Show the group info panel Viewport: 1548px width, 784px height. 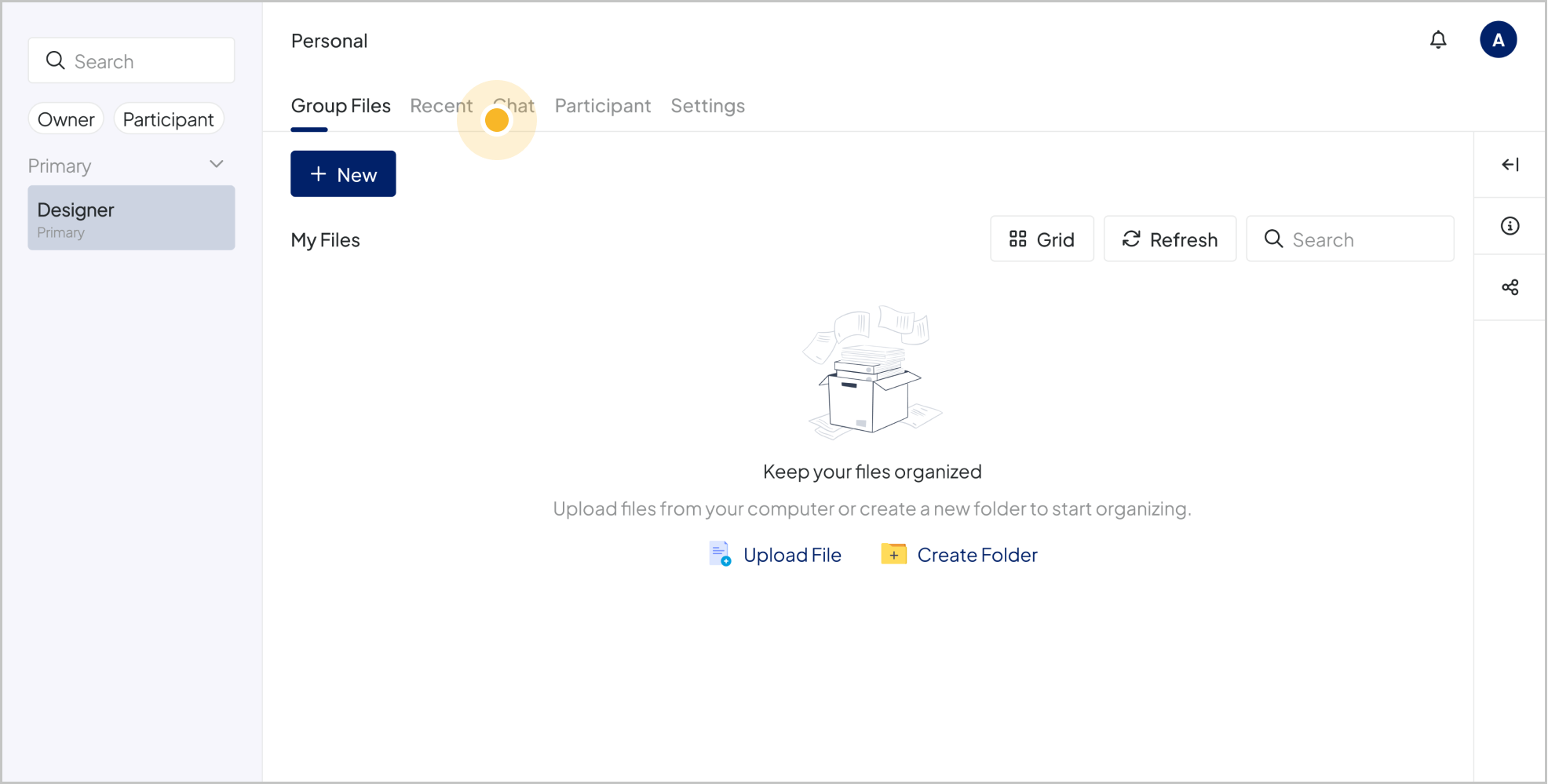tap(1510, 226)
